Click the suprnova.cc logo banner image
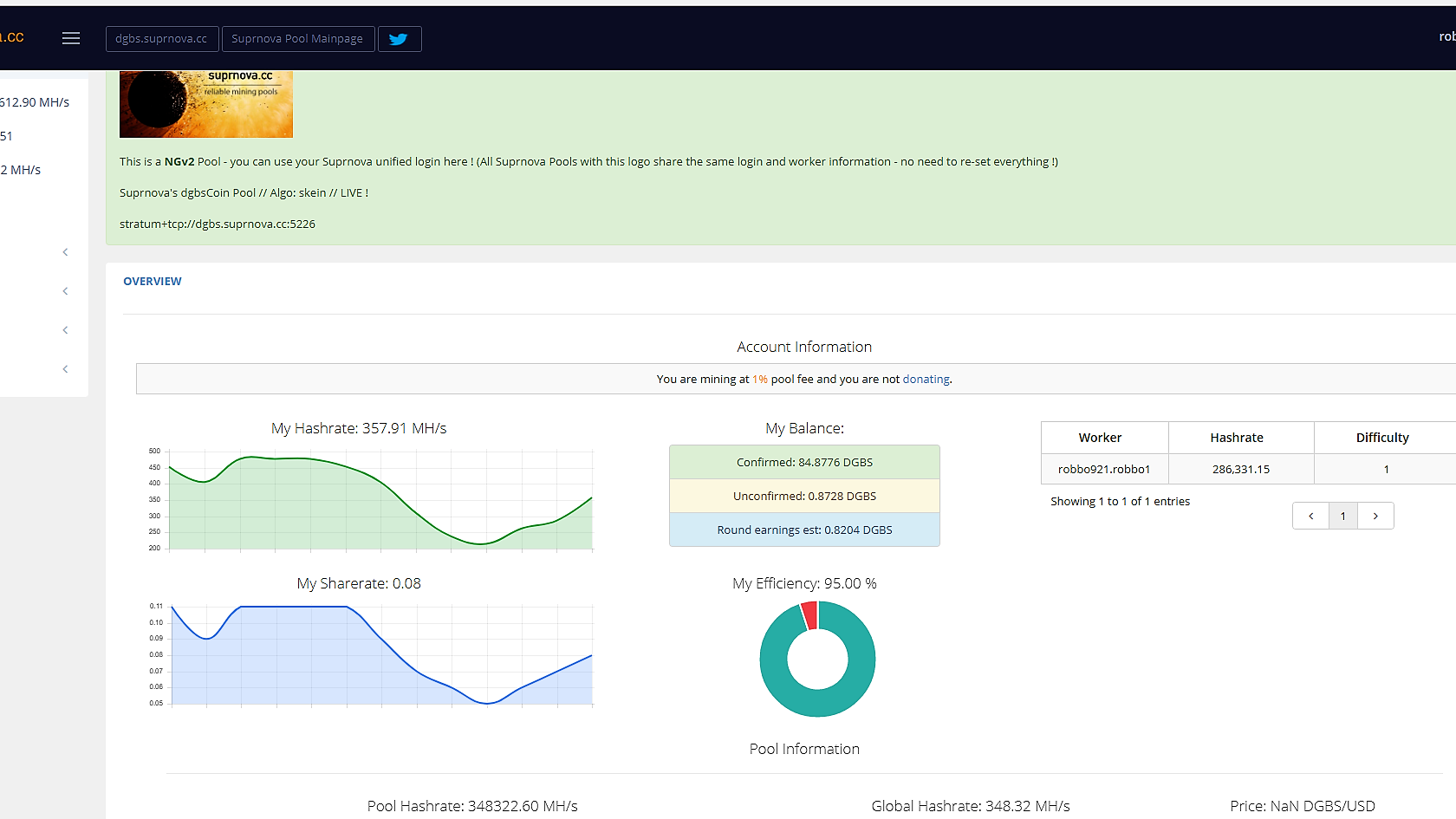Image resolution: width=1456 pixels, height=819 pixels. (206, 104)
